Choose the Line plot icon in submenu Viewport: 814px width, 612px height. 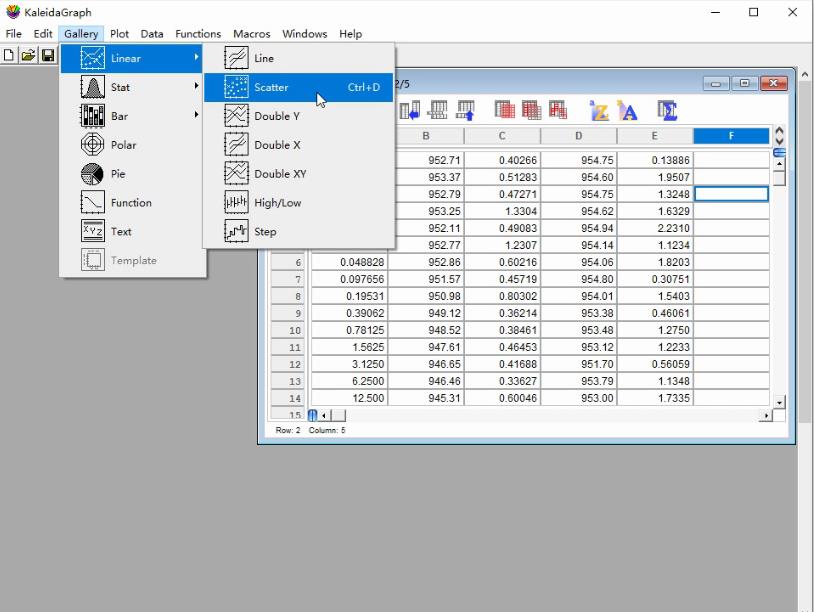(x=236, y=58)
